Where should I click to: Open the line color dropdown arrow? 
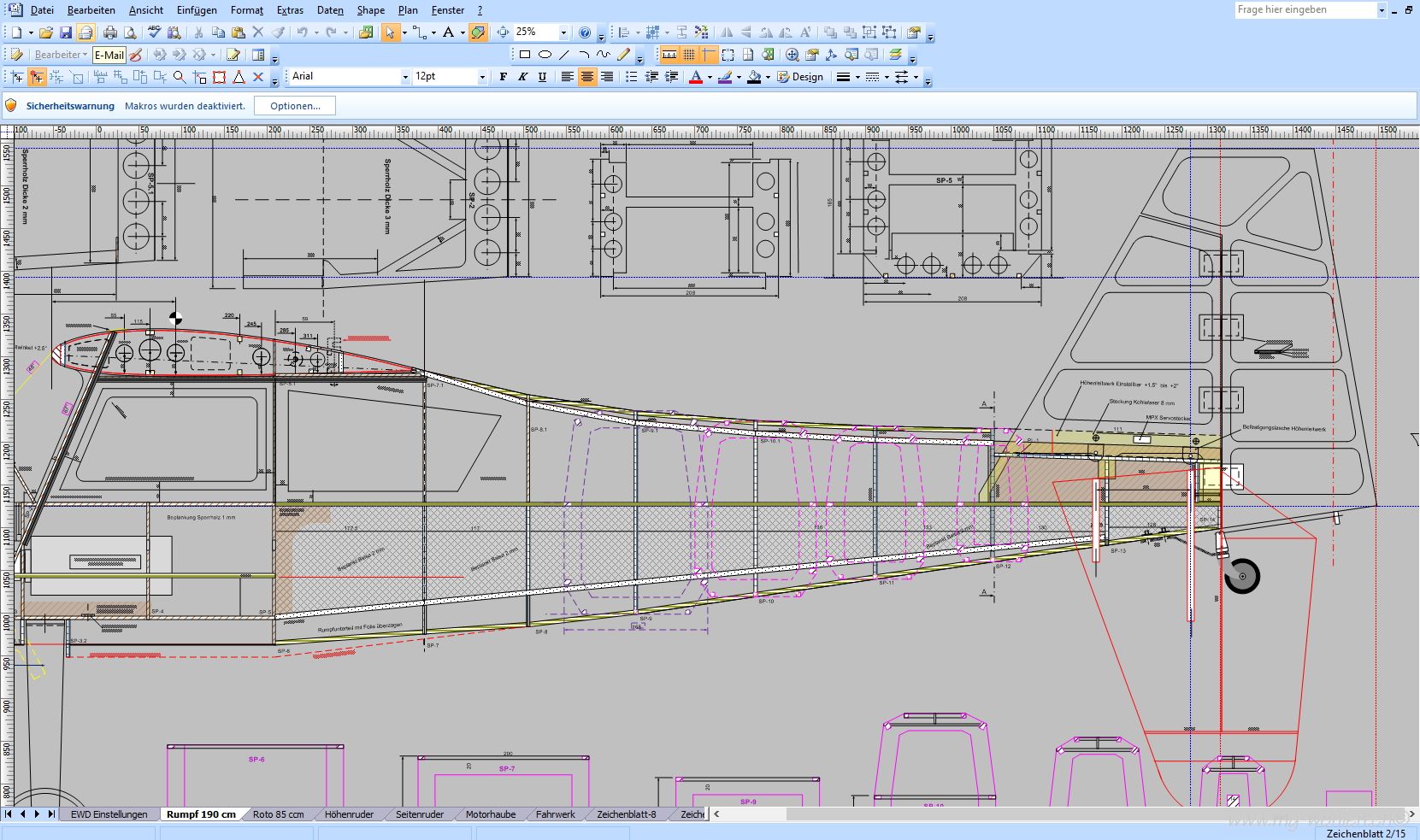739,77
